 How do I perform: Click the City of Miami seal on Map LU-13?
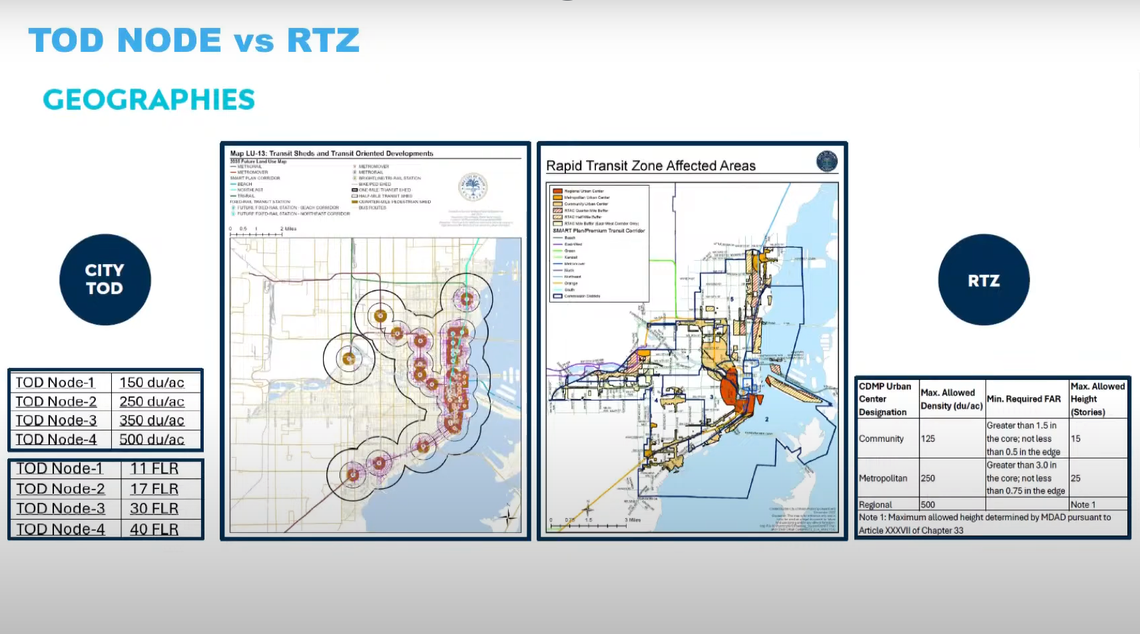tap(474, 185)
